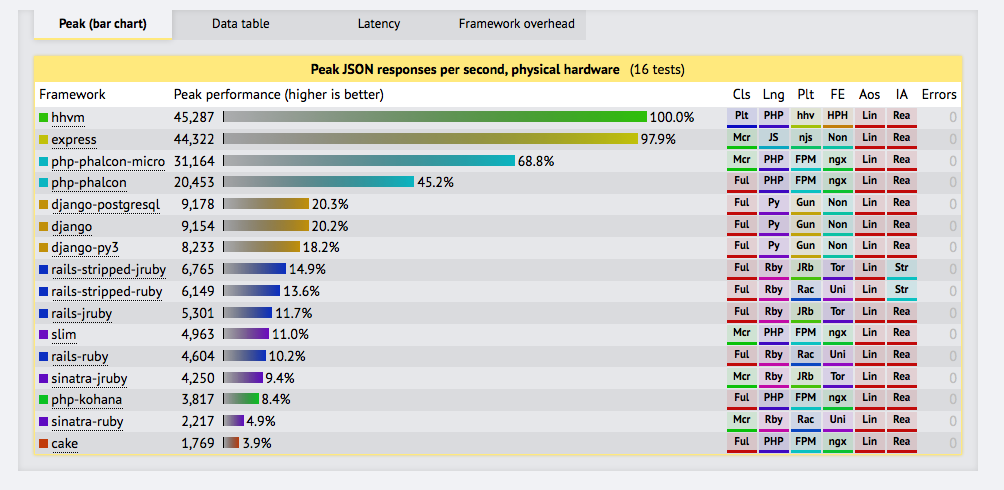Click the php-phalcon-micro framework link
1004x490 pixels.
click(108, 161)
